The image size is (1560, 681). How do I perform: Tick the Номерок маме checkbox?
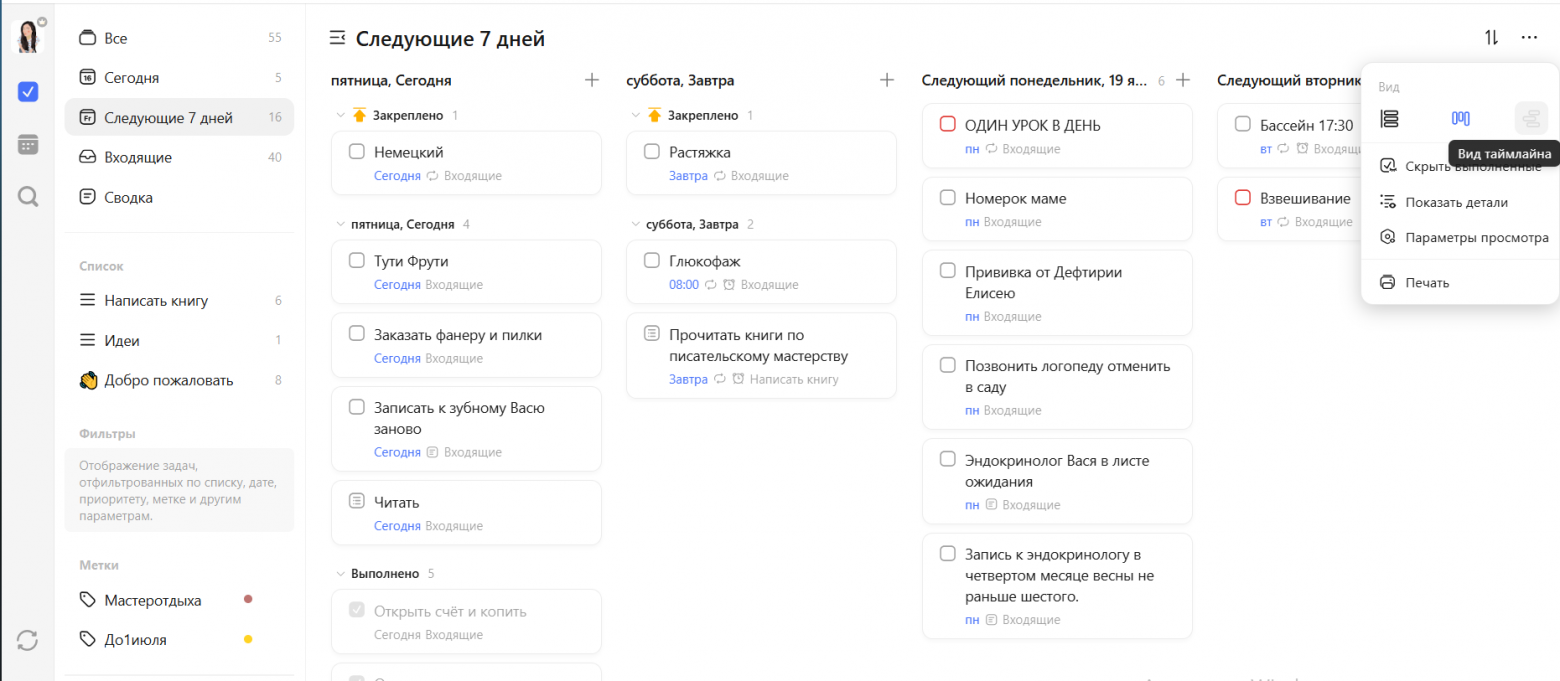pyautogui.click(x=948, y=198)
